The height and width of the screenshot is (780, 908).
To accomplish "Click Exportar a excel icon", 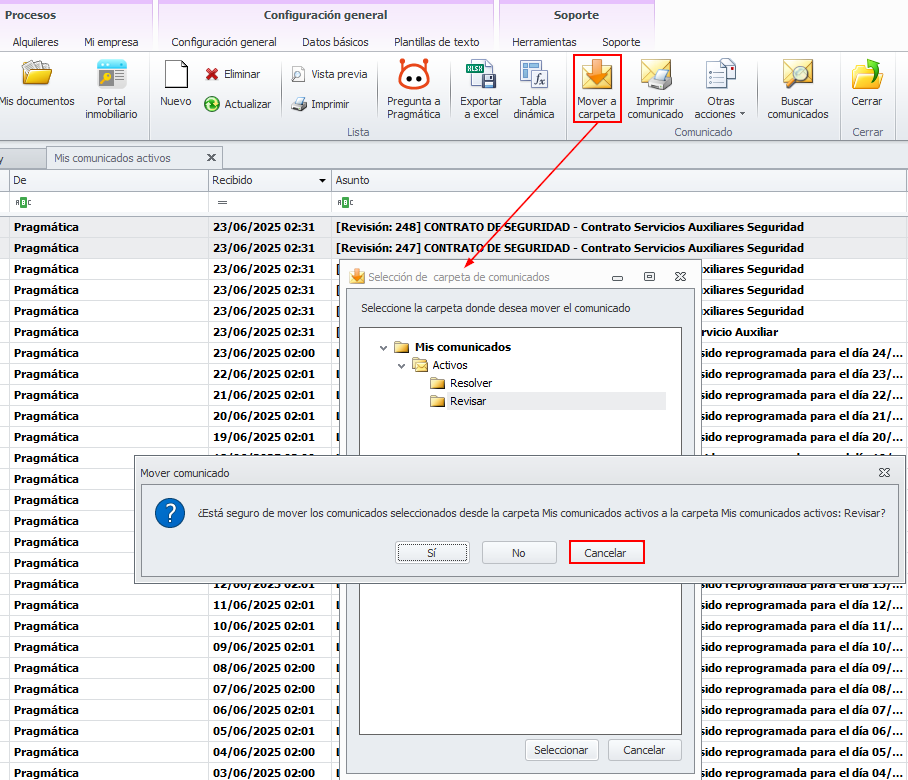I will pyautogui.click(x=481, y=74).
